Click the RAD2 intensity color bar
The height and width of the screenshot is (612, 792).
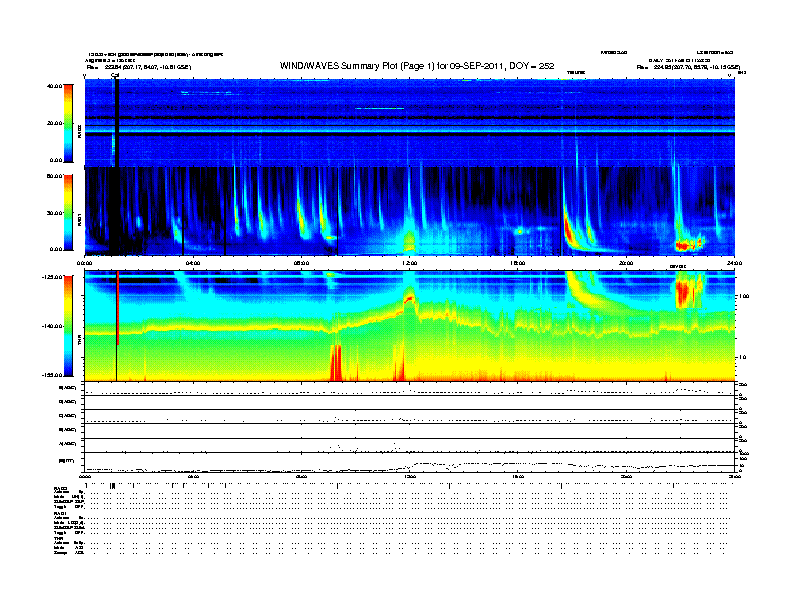[x=68, y=123]
